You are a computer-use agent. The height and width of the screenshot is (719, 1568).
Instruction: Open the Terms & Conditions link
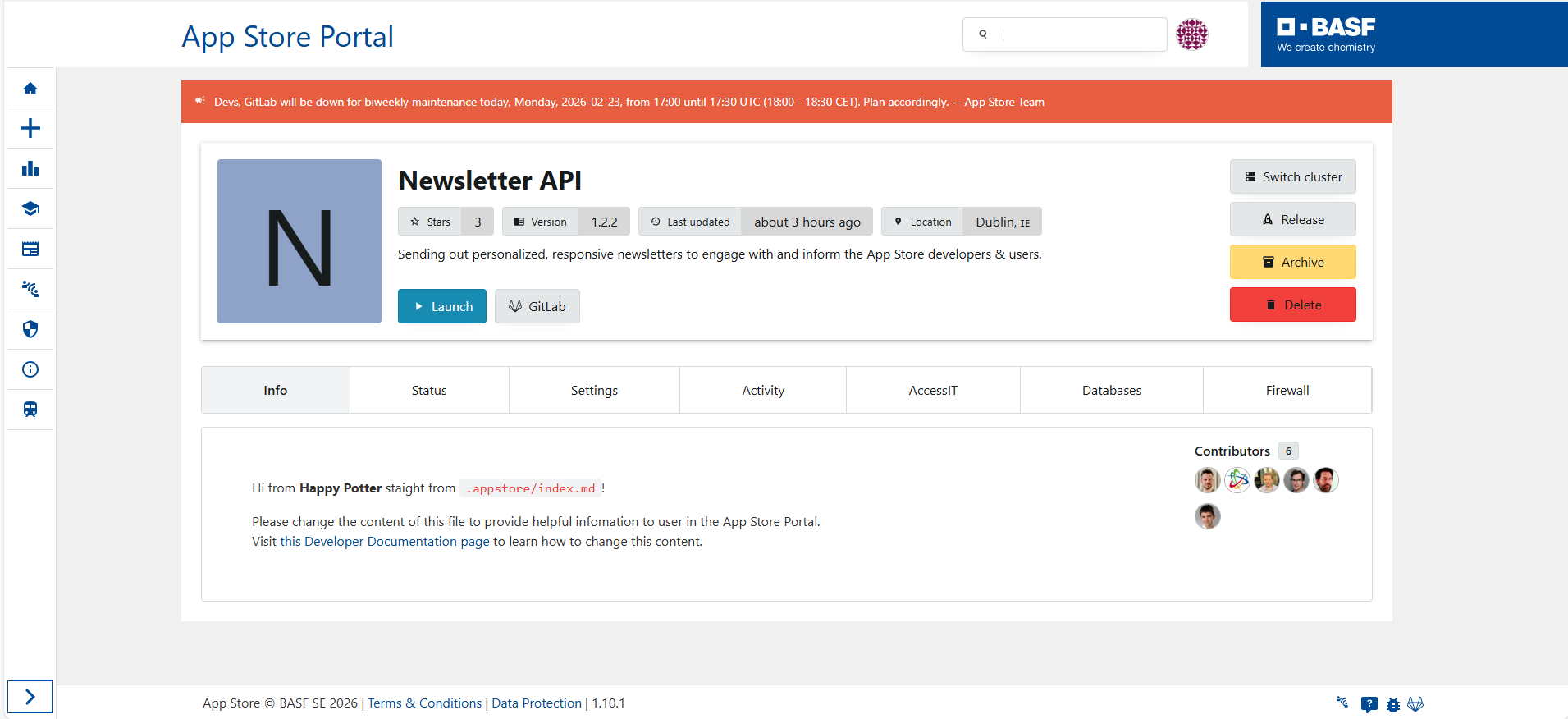click(x=425, y=703)
